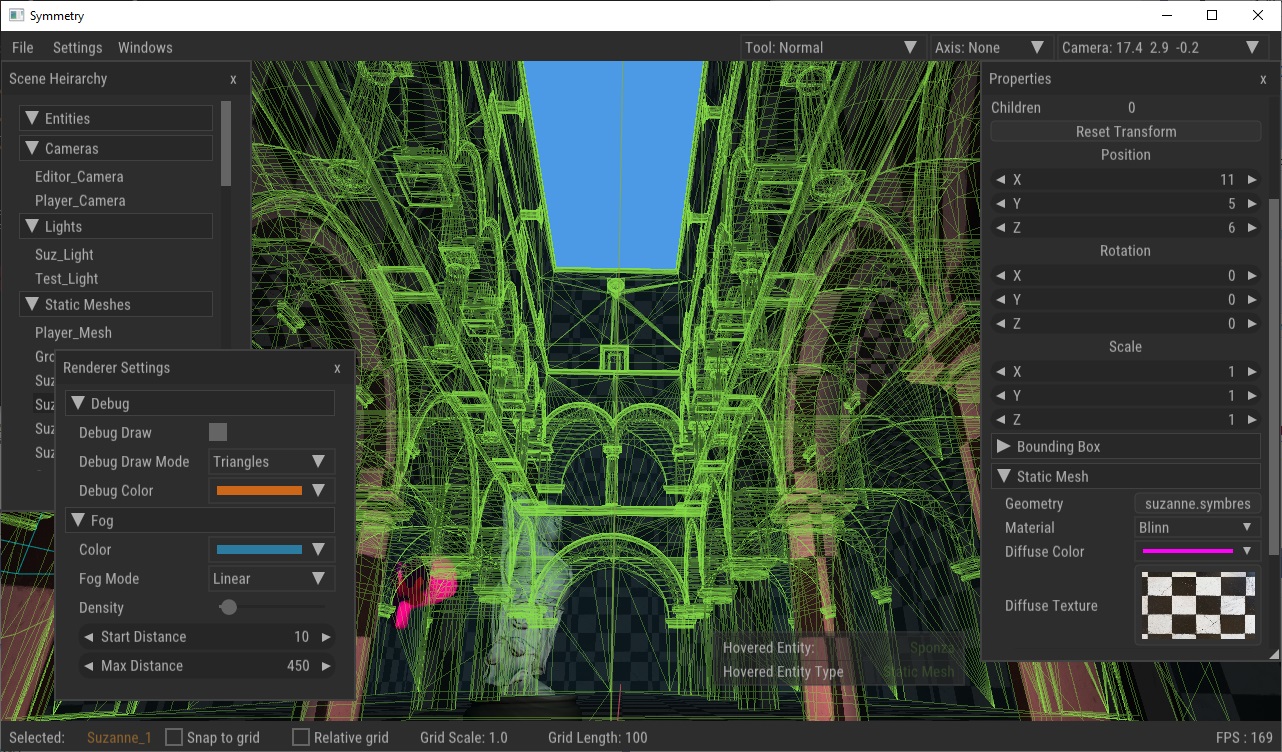The width and height of the screenshot is (1282, 752).
Task: Decrease Position X with left arrow
Action: pyautogui.click(x=1000, y=179)
